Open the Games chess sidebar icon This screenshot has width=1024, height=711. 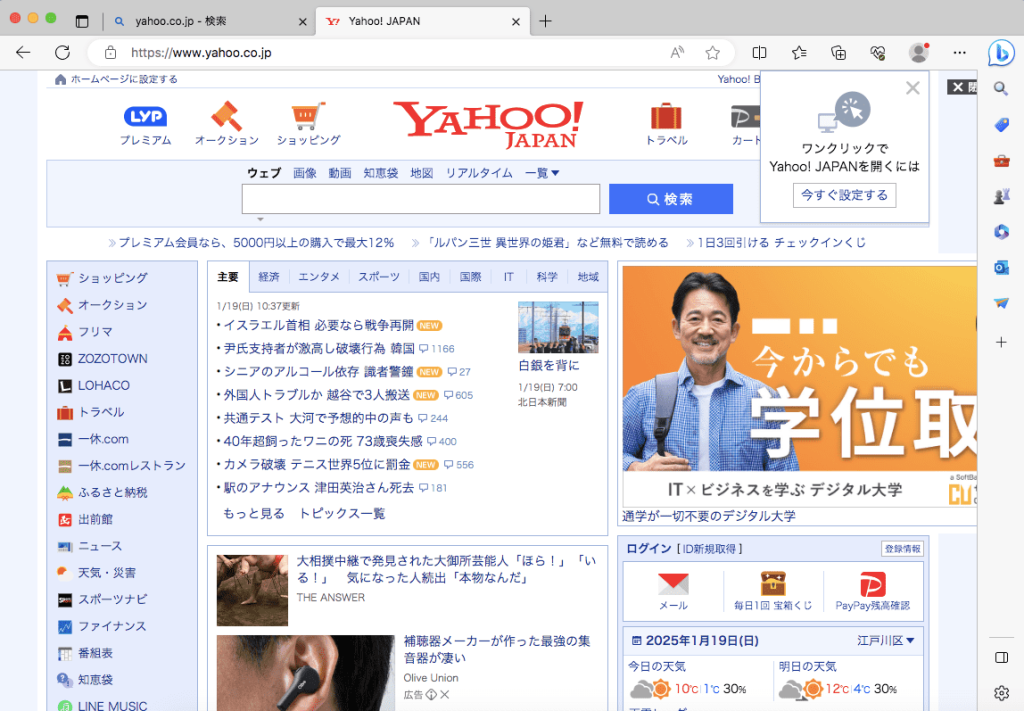[x=1001, y=196]
